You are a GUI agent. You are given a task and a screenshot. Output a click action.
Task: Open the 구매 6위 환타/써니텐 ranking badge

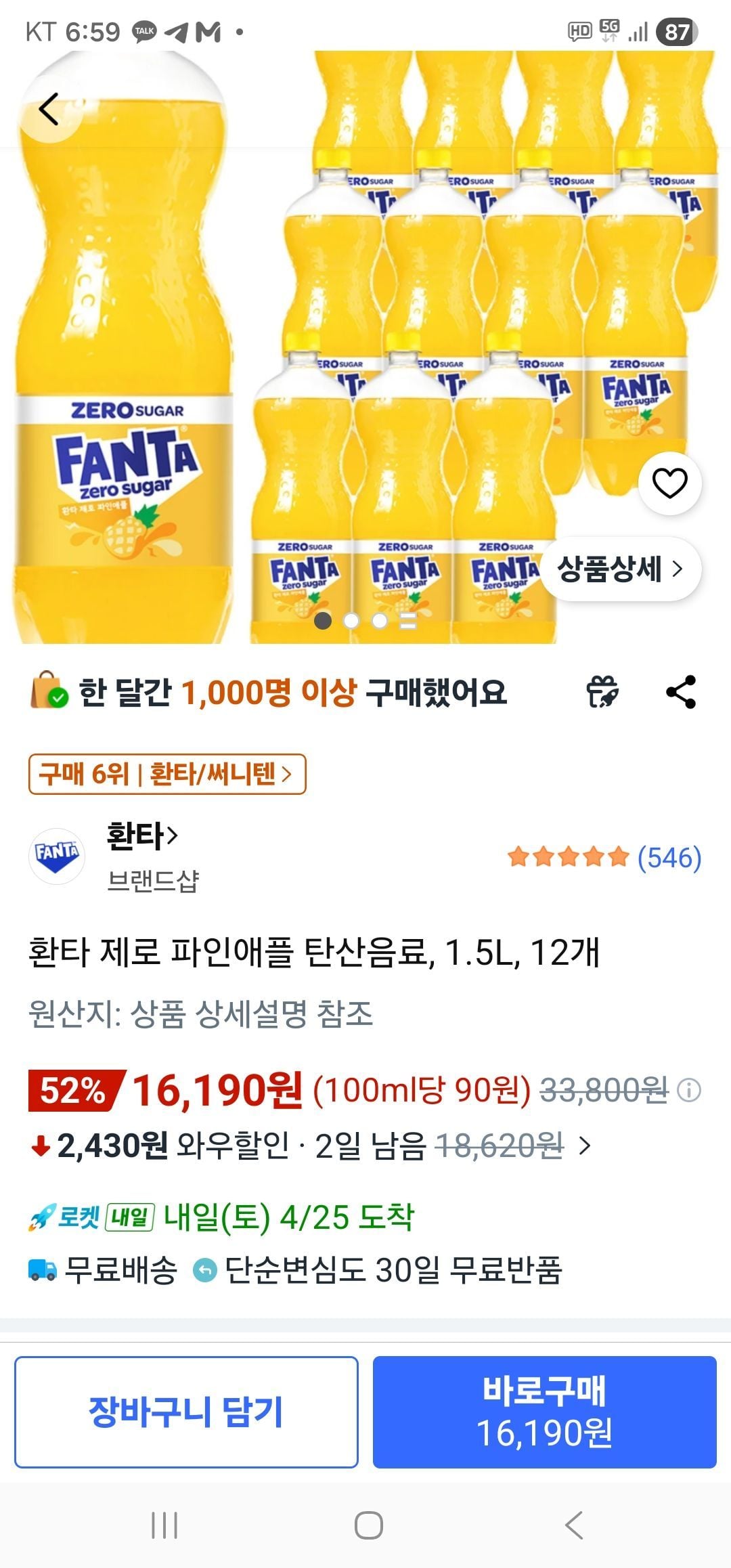167,774
